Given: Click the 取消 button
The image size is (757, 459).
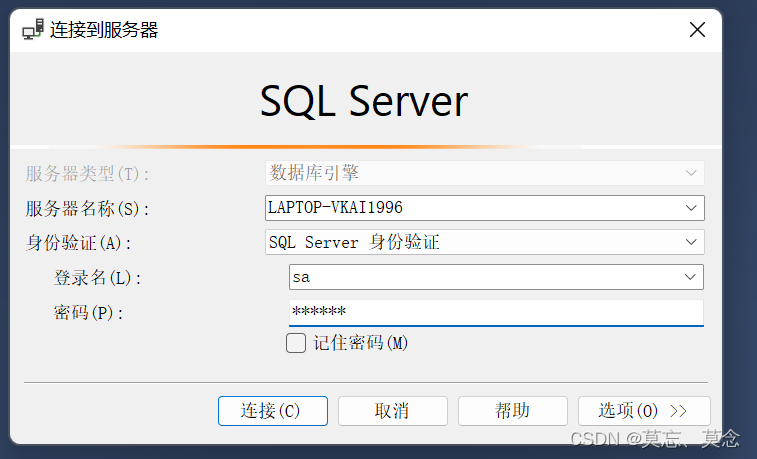Looking at the screenshot, I should tap(393, 411).
